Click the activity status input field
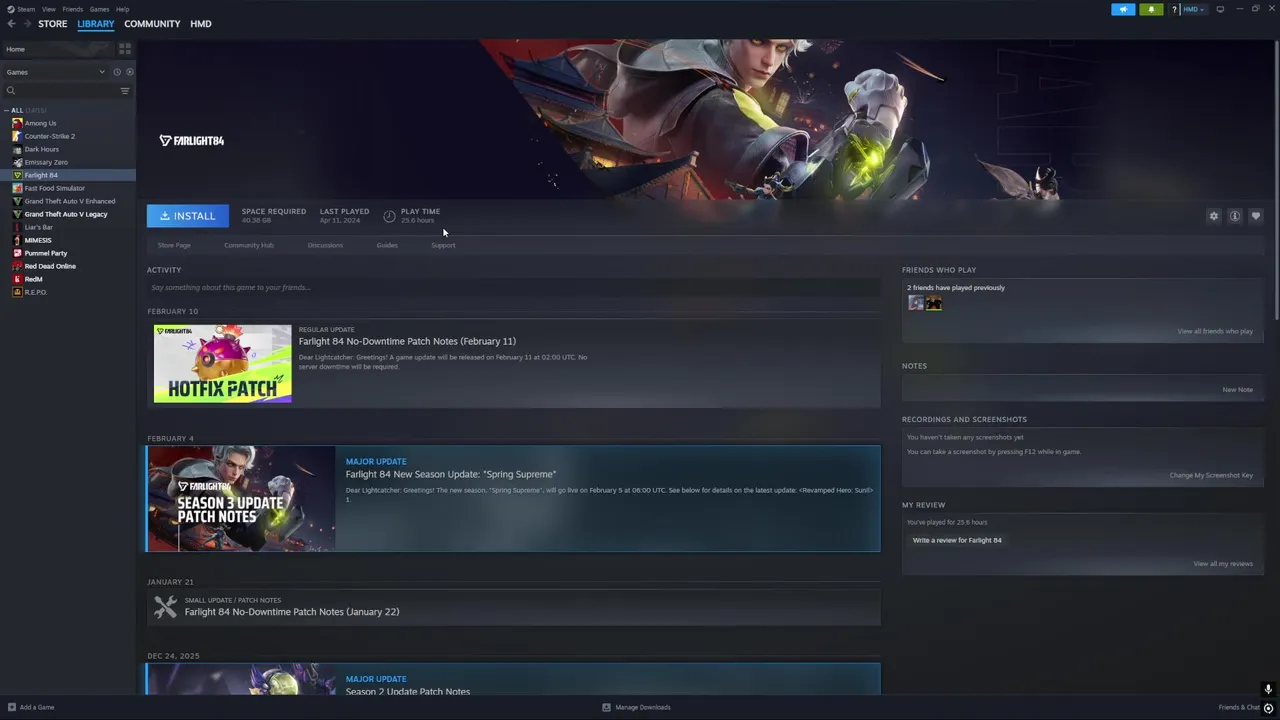 [514, 287]
